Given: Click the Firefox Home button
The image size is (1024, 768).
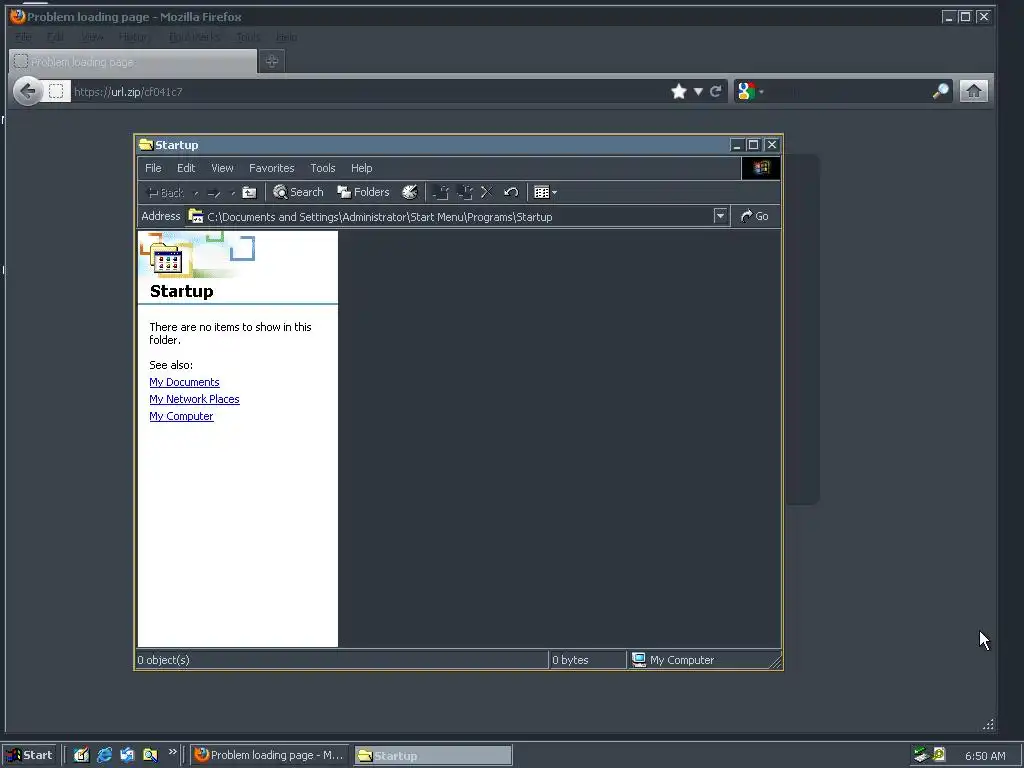Looking at the screenshot, I should [973, 91].
